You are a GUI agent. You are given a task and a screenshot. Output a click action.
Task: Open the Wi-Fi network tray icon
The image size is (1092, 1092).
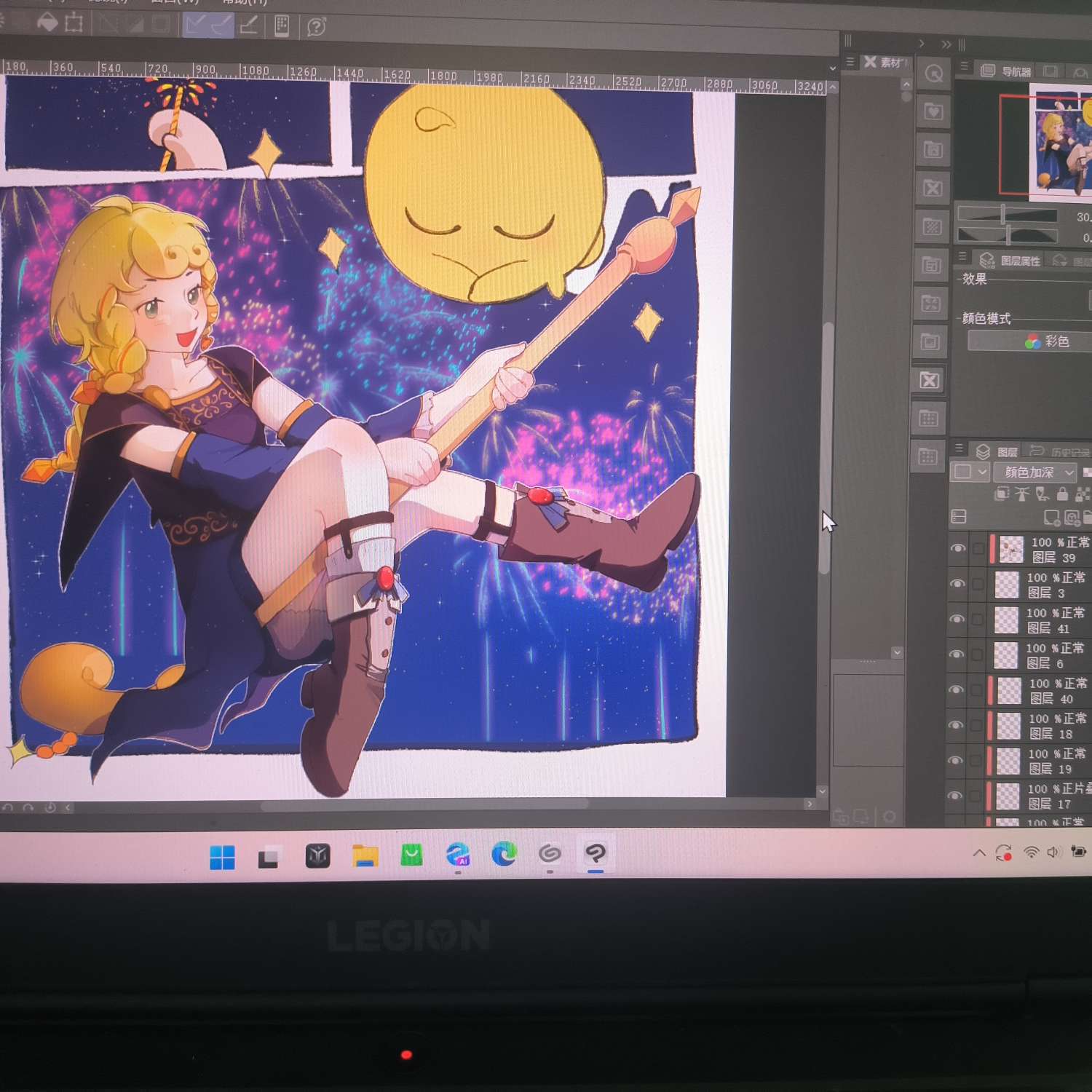(1031, 852)
